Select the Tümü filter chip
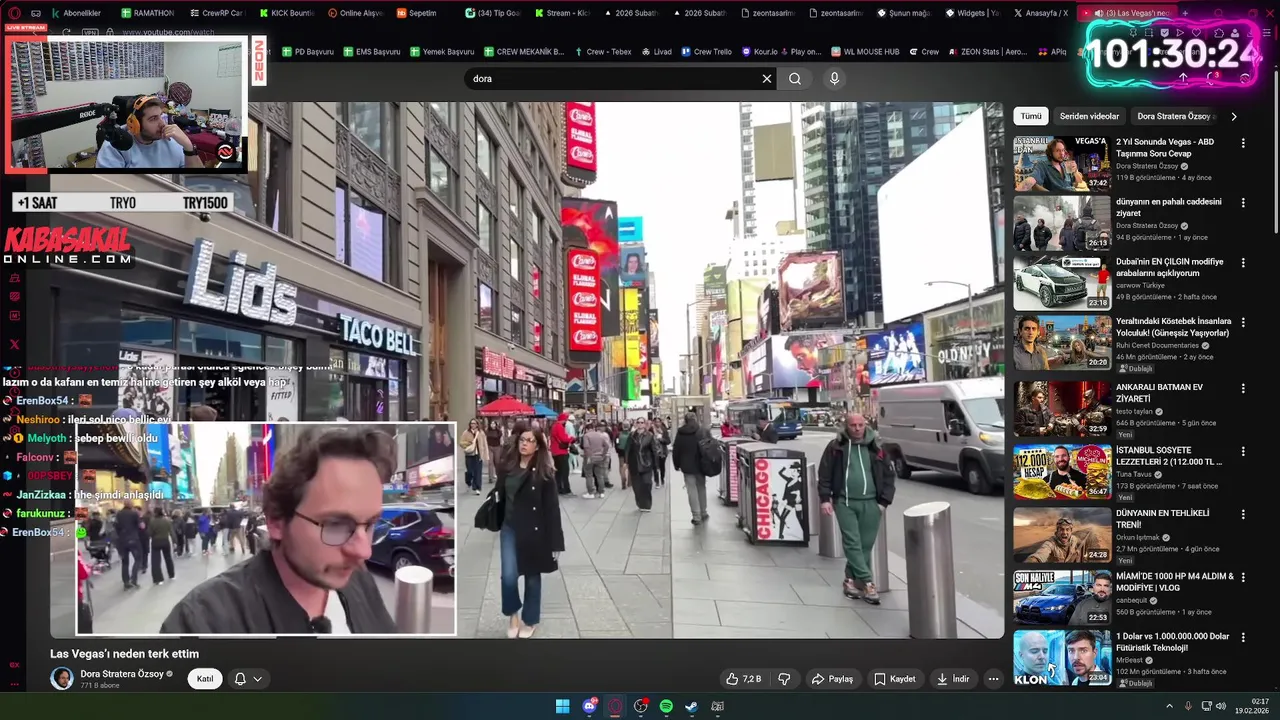Screen dimensions: 1280x720 coord(1031,116)
